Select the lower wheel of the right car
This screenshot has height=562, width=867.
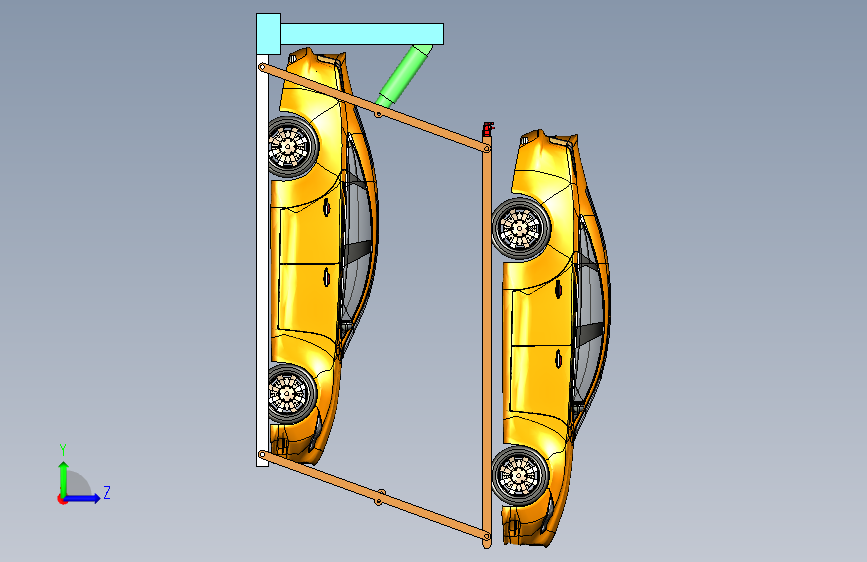tap(520, 475)
